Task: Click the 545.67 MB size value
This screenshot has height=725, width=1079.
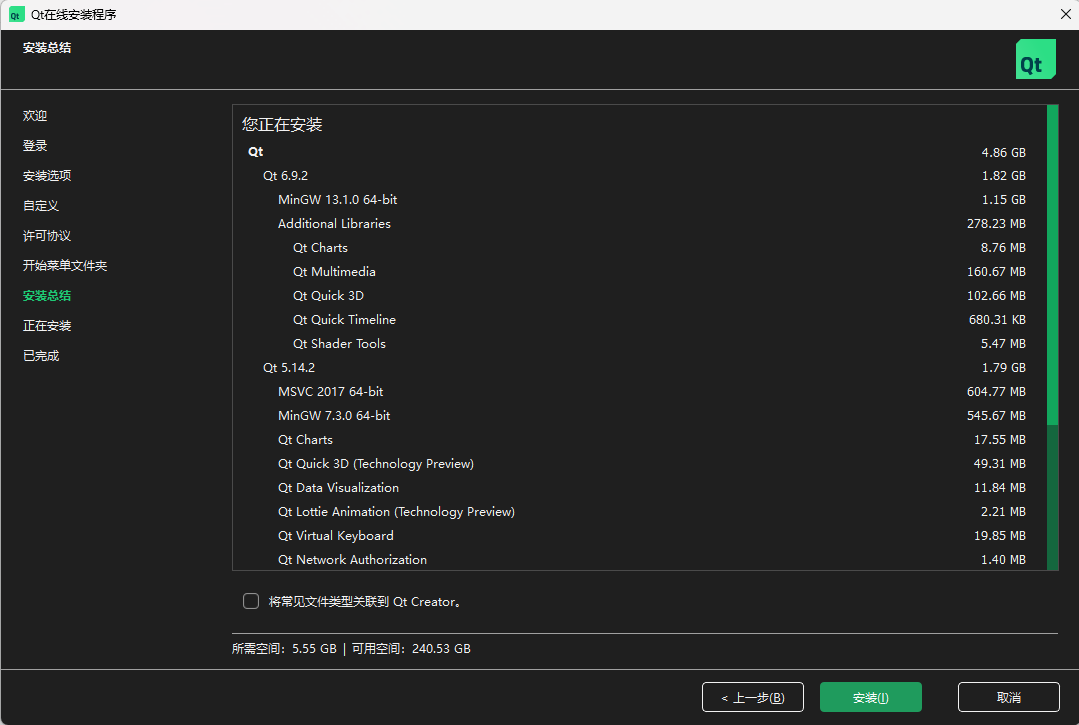Action: (996, 415)
